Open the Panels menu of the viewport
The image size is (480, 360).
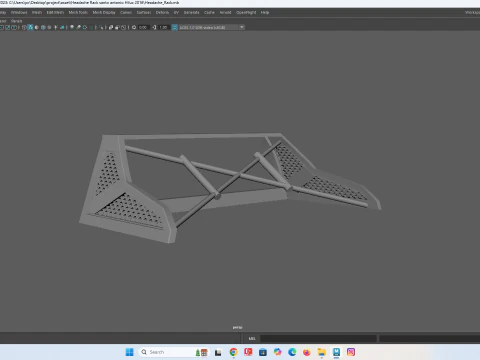16,21
